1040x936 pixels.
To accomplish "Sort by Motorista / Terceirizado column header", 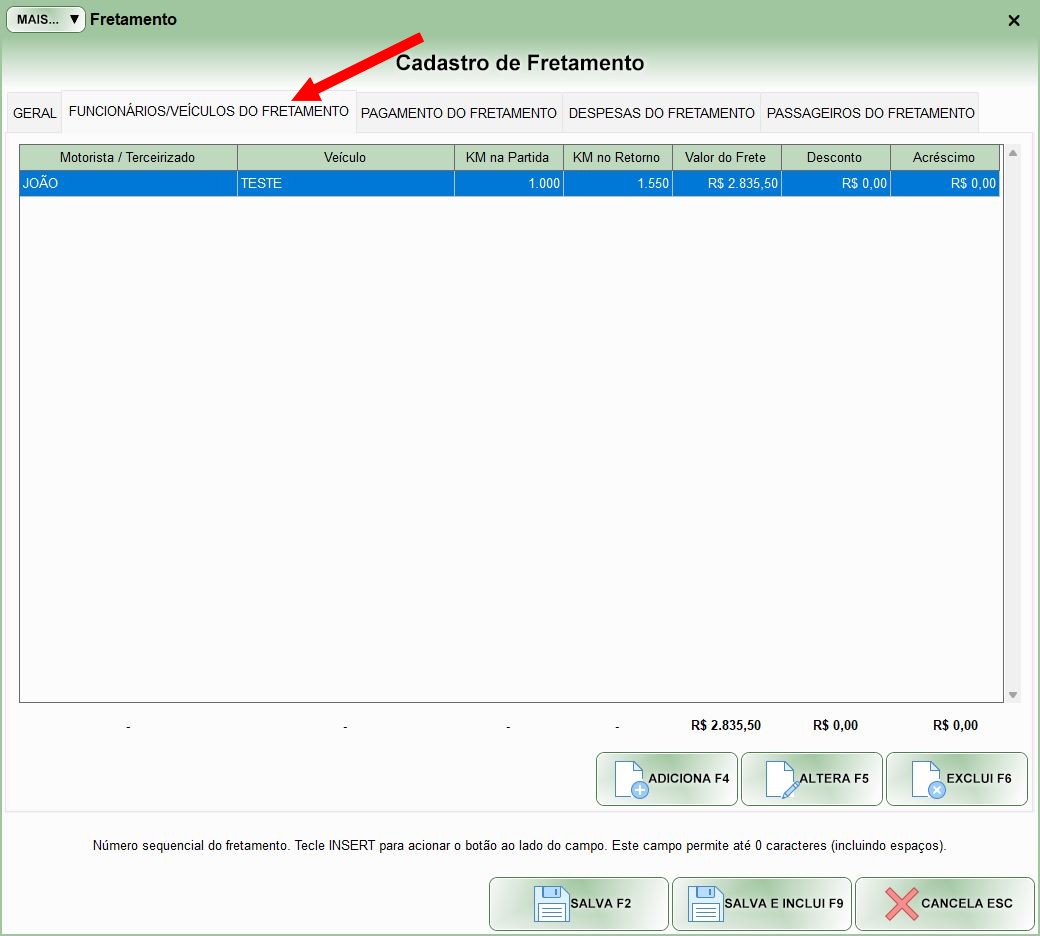I will (x=128, y=157).
